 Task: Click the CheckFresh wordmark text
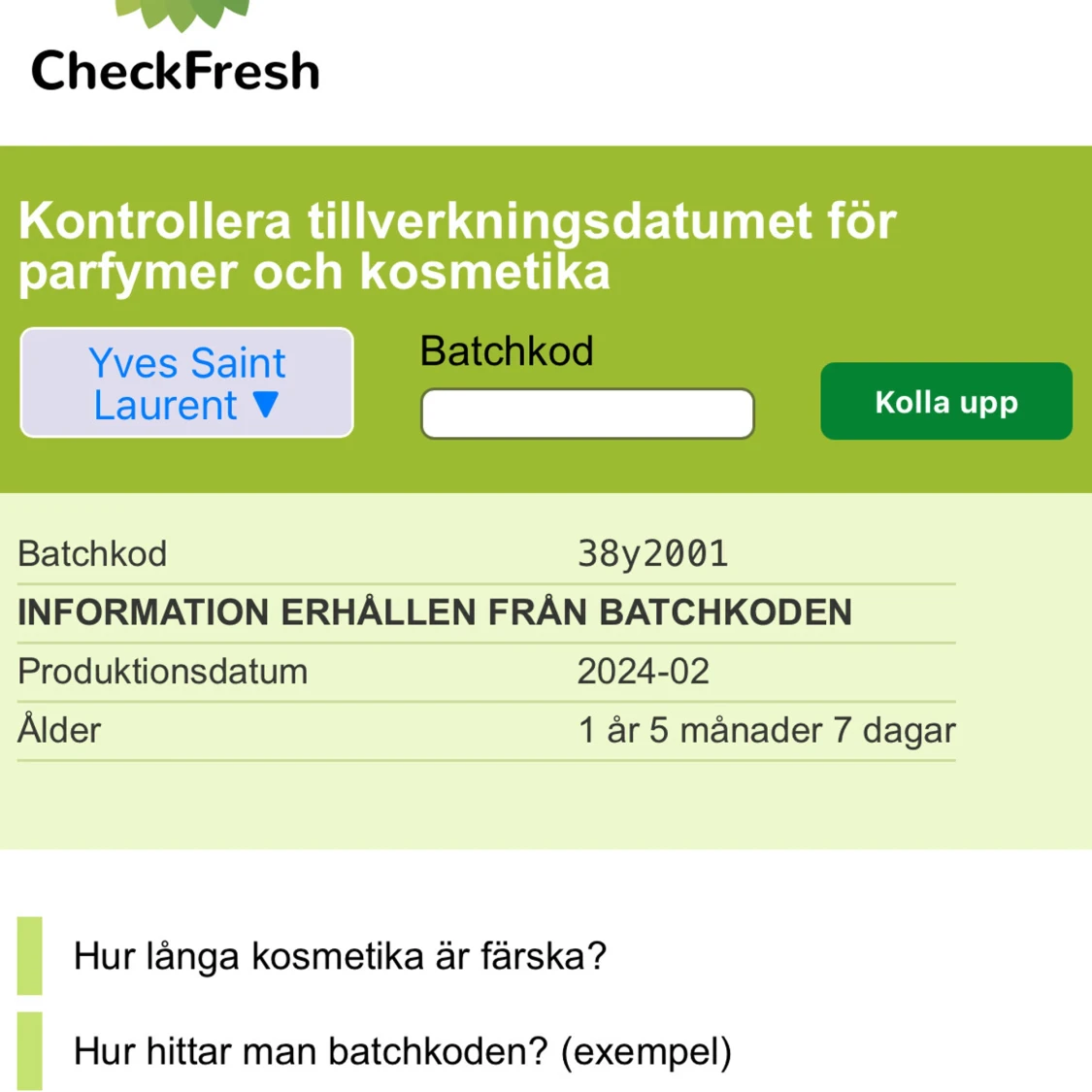pos(176,71)
